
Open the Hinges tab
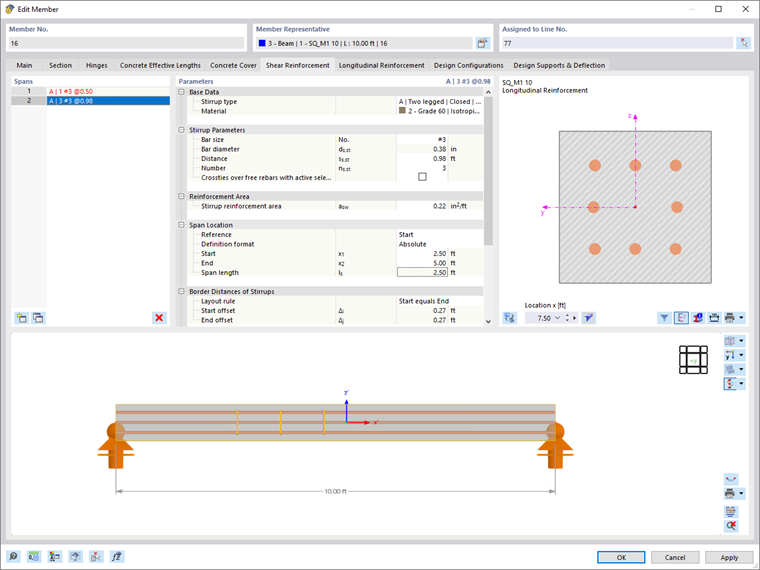[96, 65]
